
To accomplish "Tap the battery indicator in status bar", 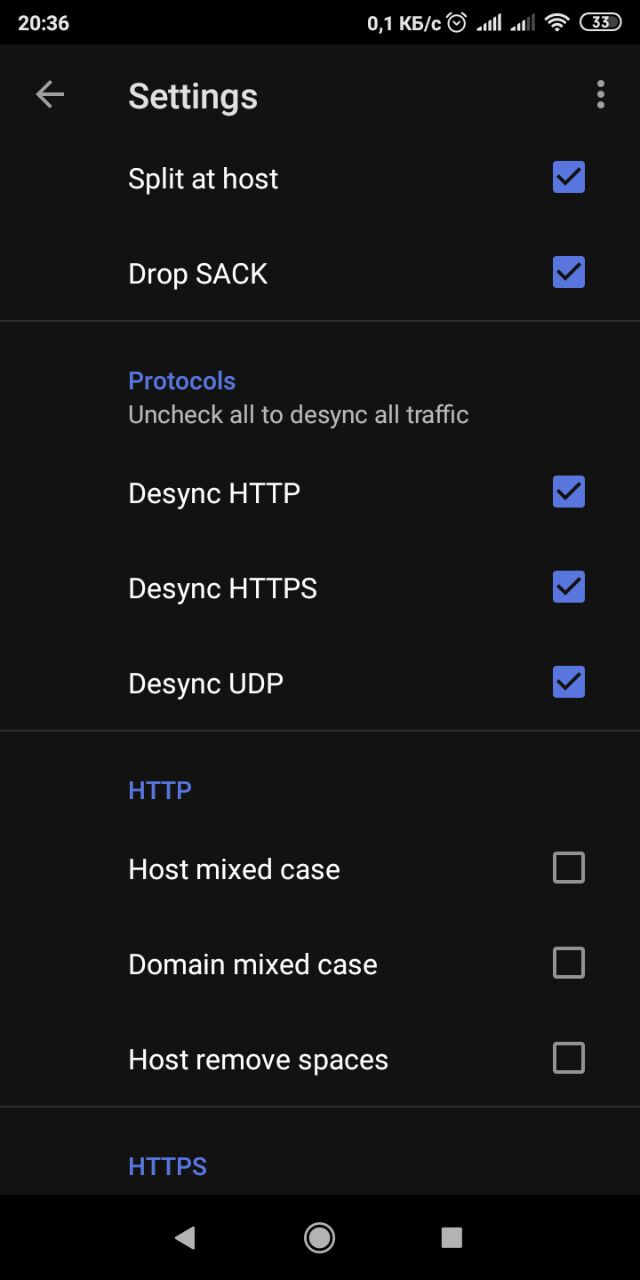I will coord(600,22).
